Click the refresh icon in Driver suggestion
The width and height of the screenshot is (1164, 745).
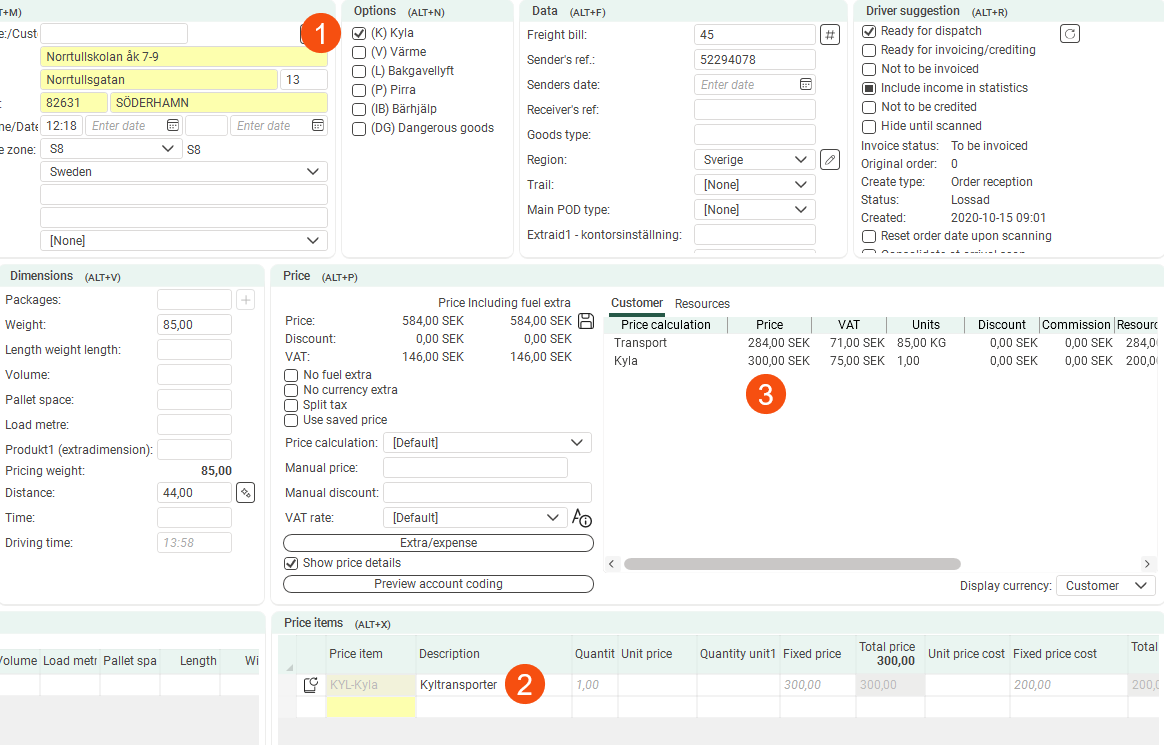tap(1069, 33)
